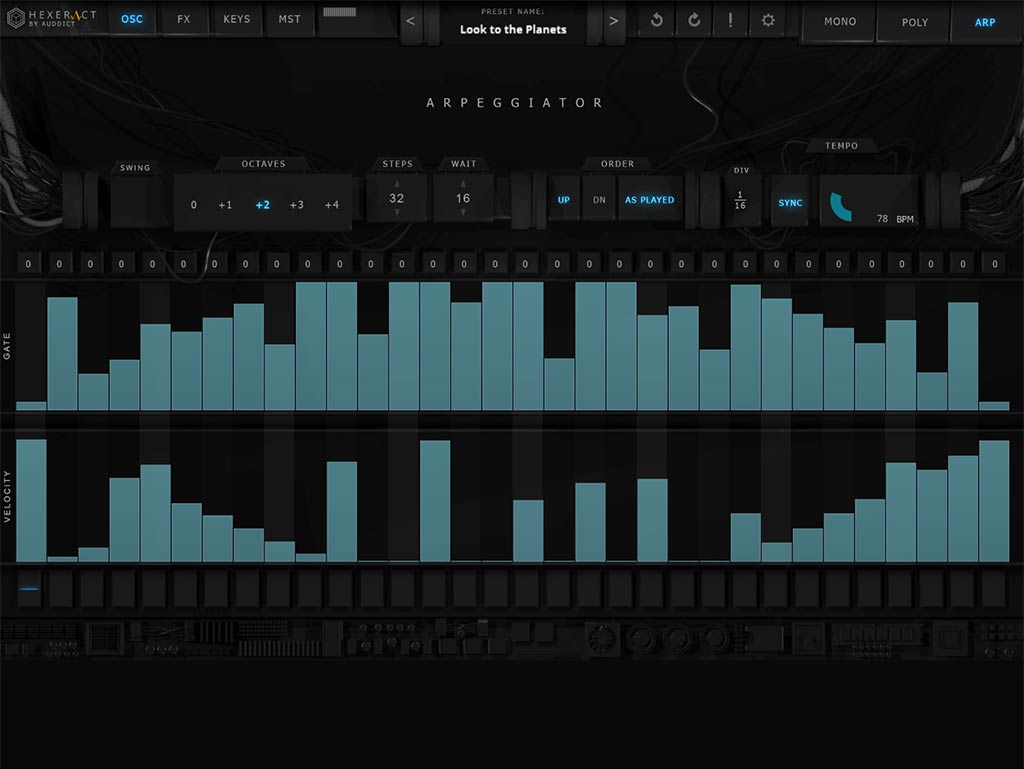Open the KEYS tab
Screen dimensions: 1024x769
pos(236,19)
